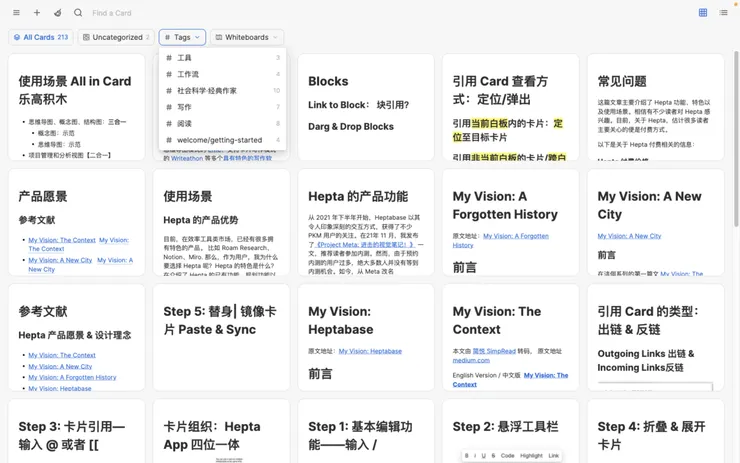Filter by tag welcome/getting-started

point(223,140)
